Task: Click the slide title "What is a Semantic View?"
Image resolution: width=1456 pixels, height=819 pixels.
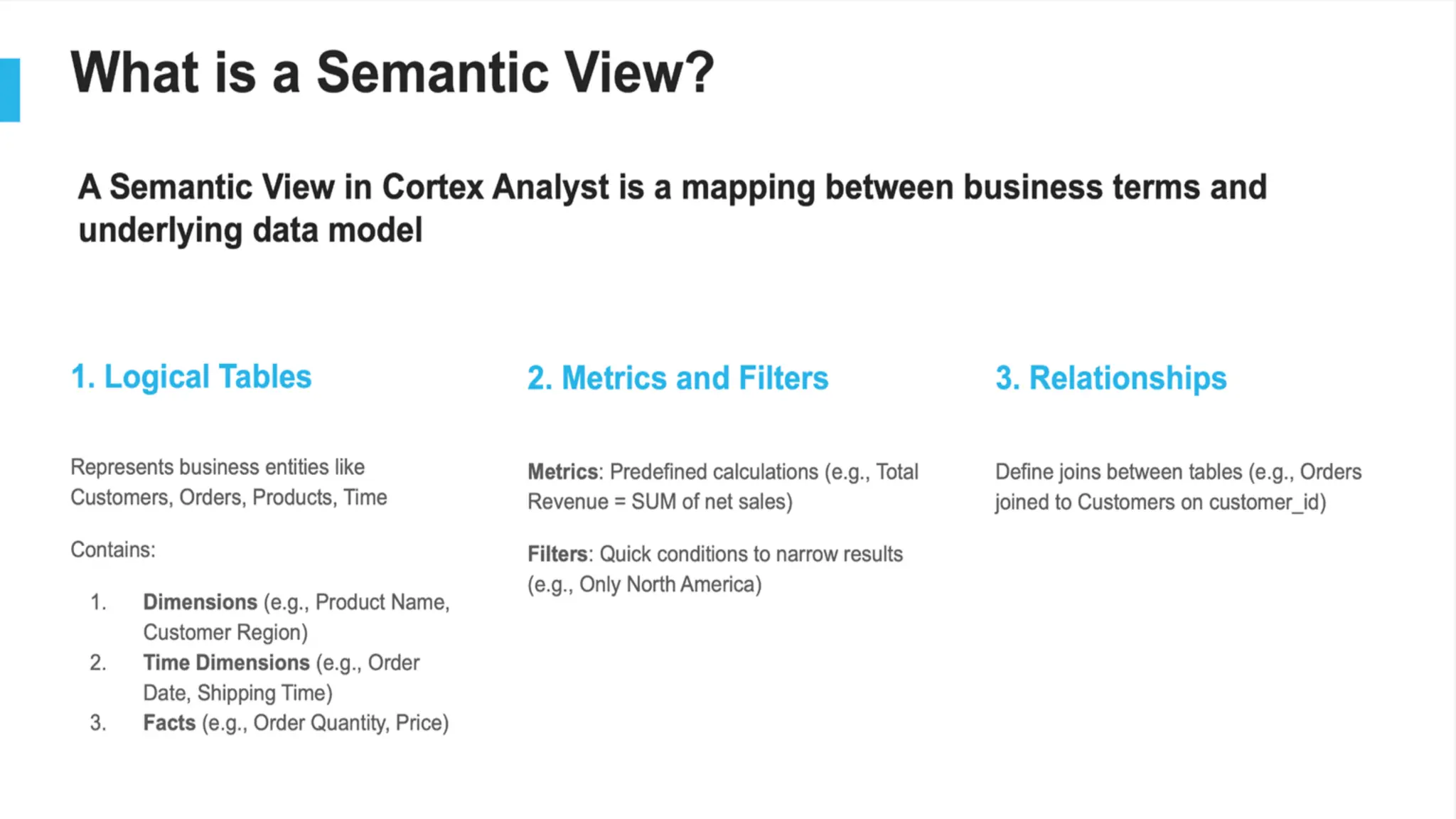Action: [x=392, y=73]
